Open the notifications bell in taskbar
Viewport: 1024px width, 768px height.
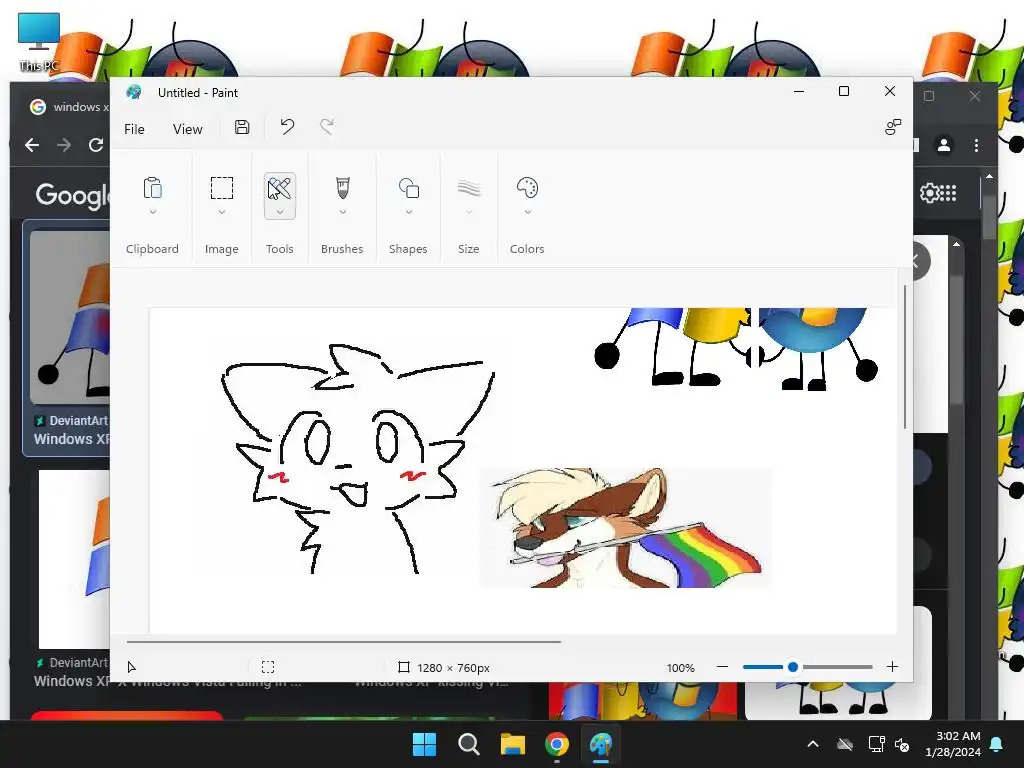(x=997, y=744)
